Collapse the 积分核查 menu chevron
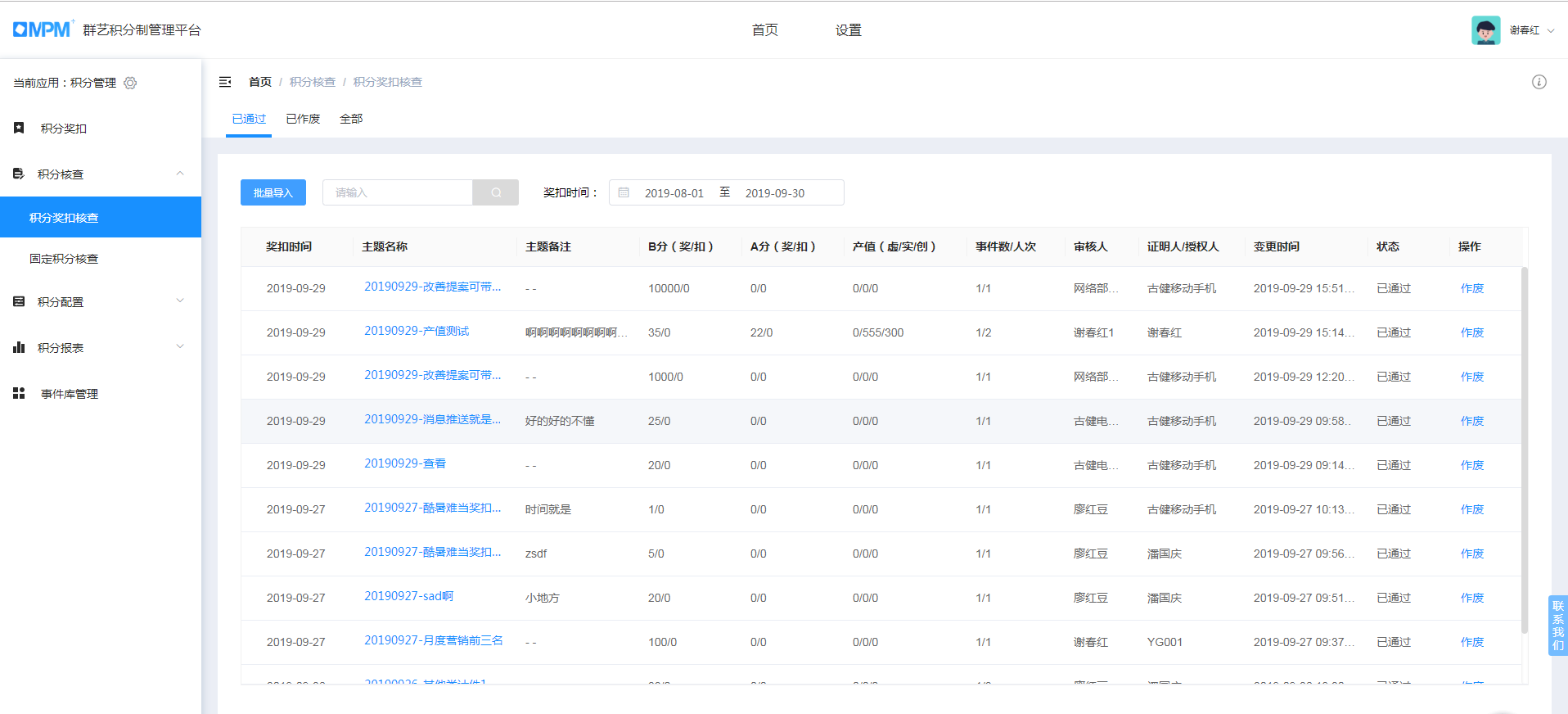1568x714 pixels. [x=180, y=173]
